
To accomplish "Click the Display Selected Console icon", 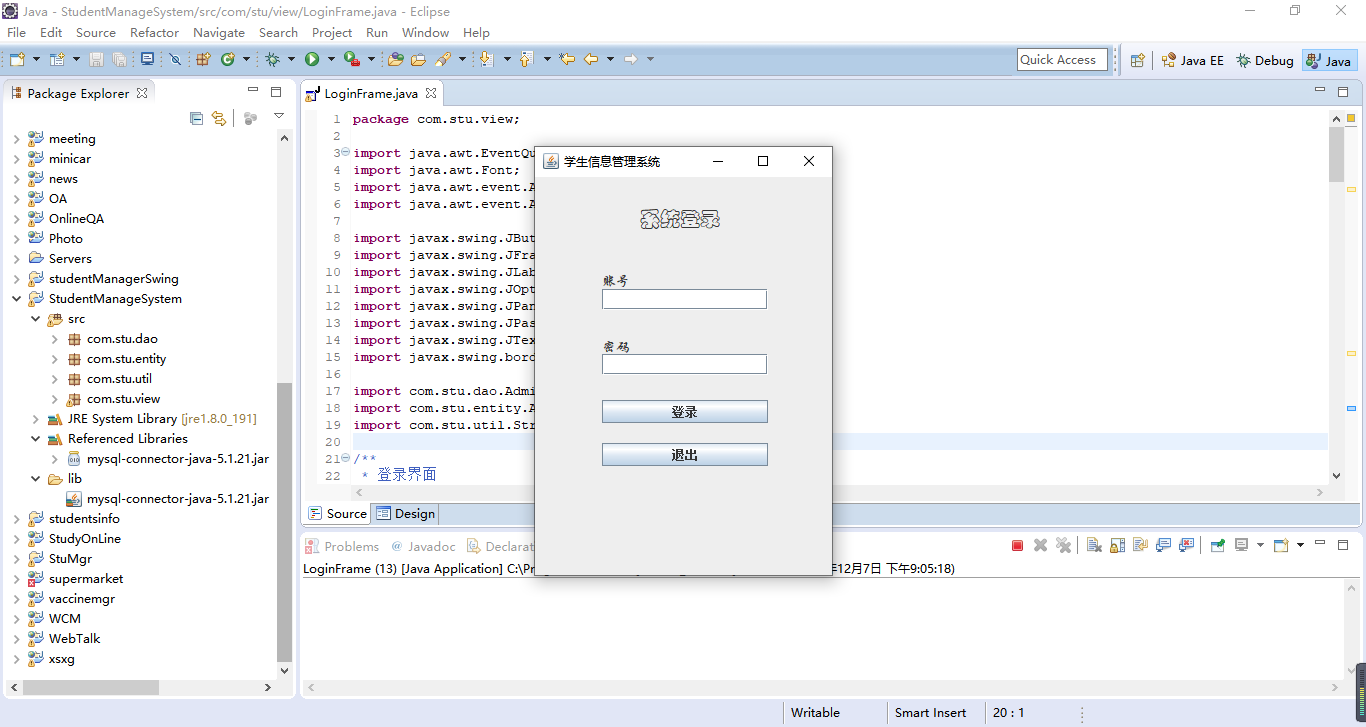I will 1242,545.
